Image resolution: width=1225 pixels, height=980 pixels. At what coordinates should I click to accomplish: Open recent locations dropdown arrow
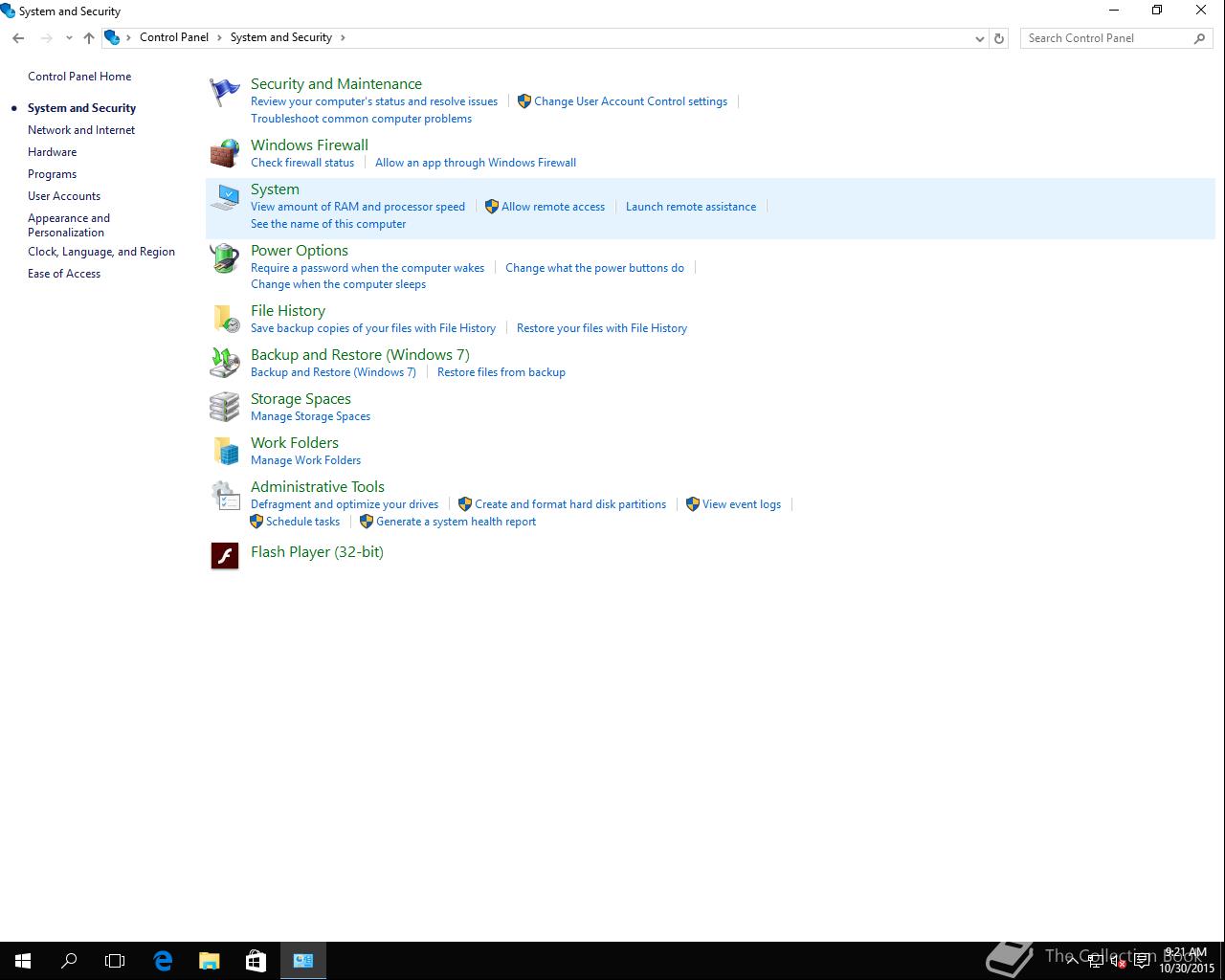click(69, 38)
